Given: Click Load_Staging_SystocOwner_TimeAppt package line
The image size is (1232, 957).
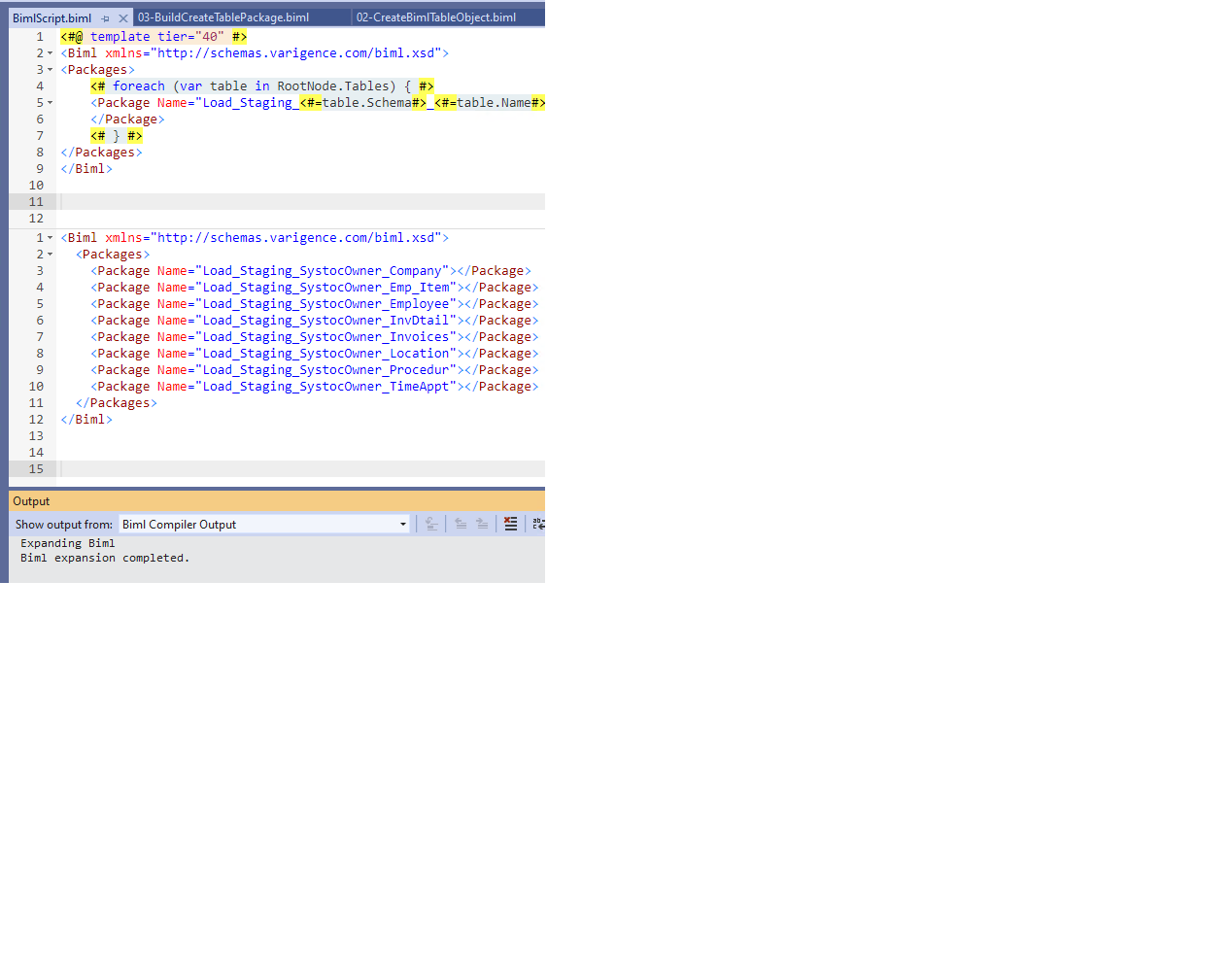Looking at the screenshot, I should click(315, 387).
